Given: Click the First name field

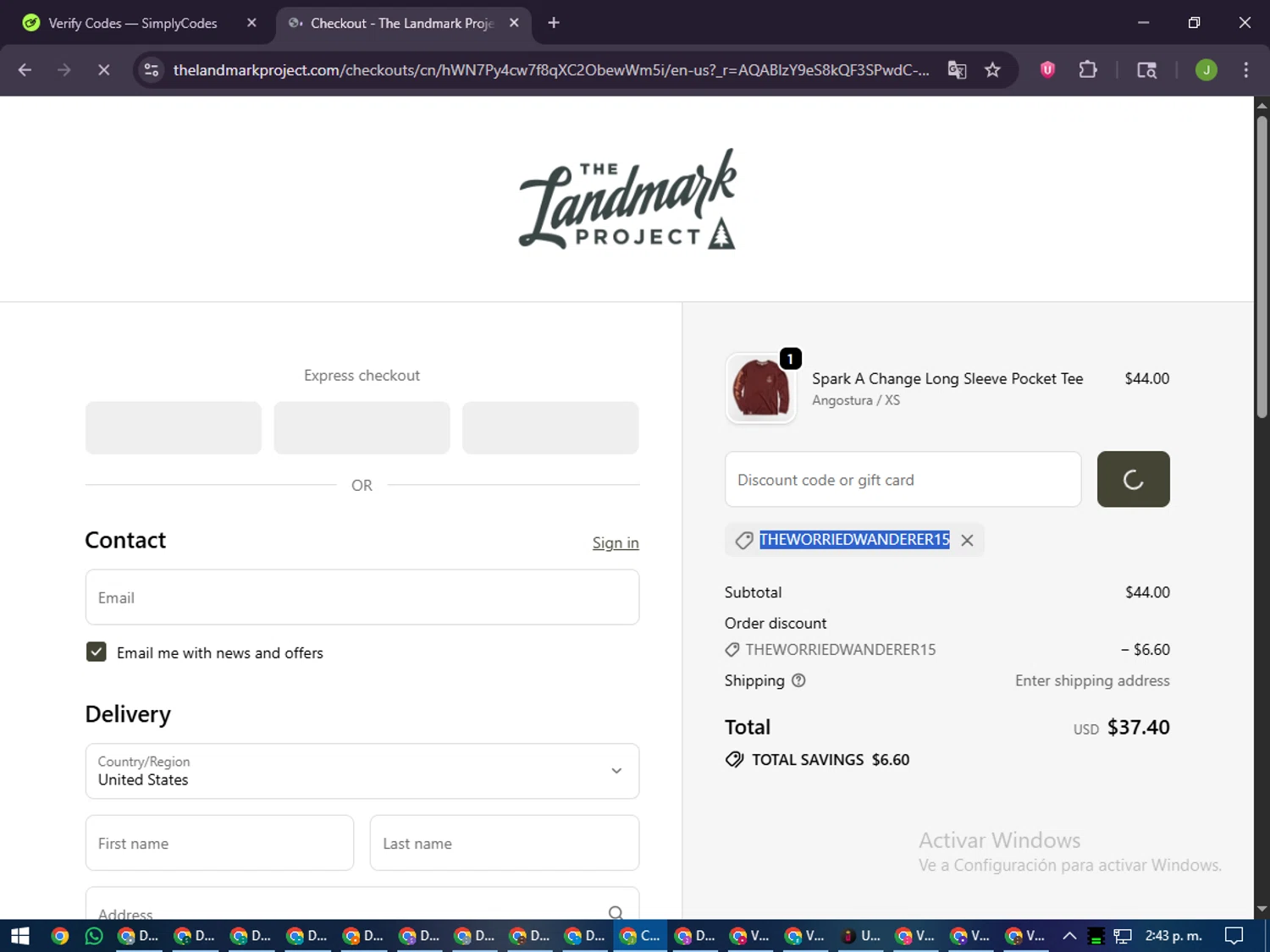Looking at the screenshot, I should [x=219, y=843].
